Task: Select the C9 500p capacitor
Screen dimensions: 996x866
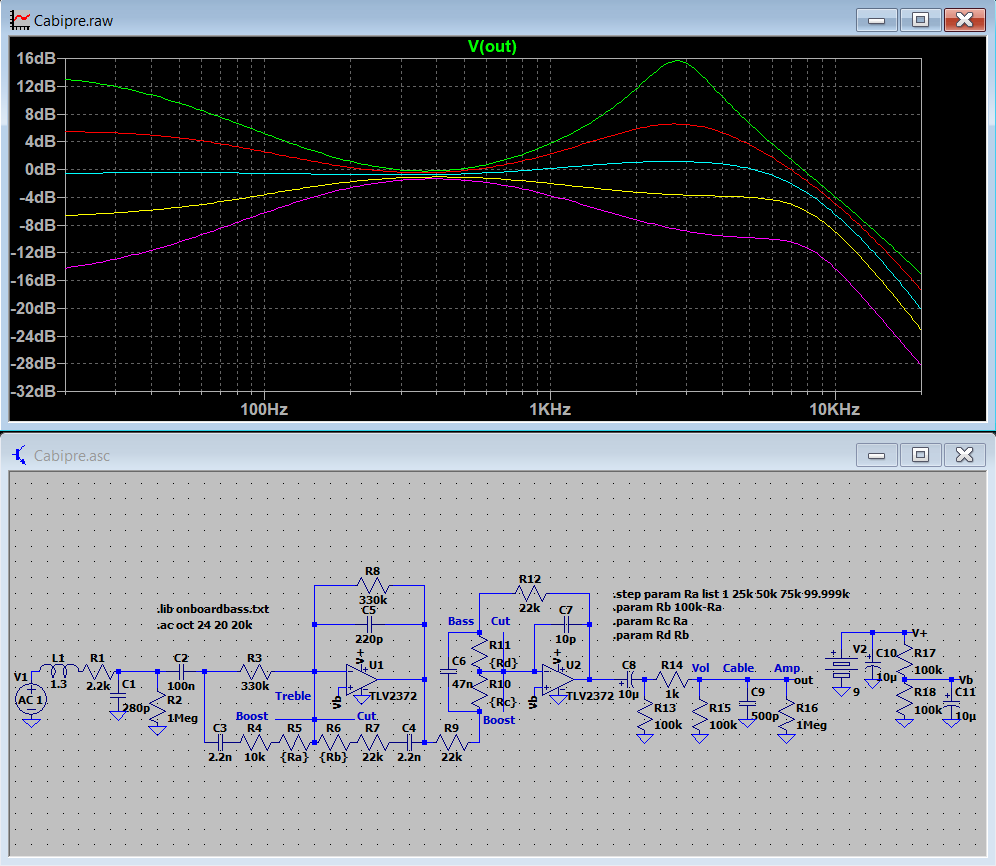Action: click(x=748, y=704)
